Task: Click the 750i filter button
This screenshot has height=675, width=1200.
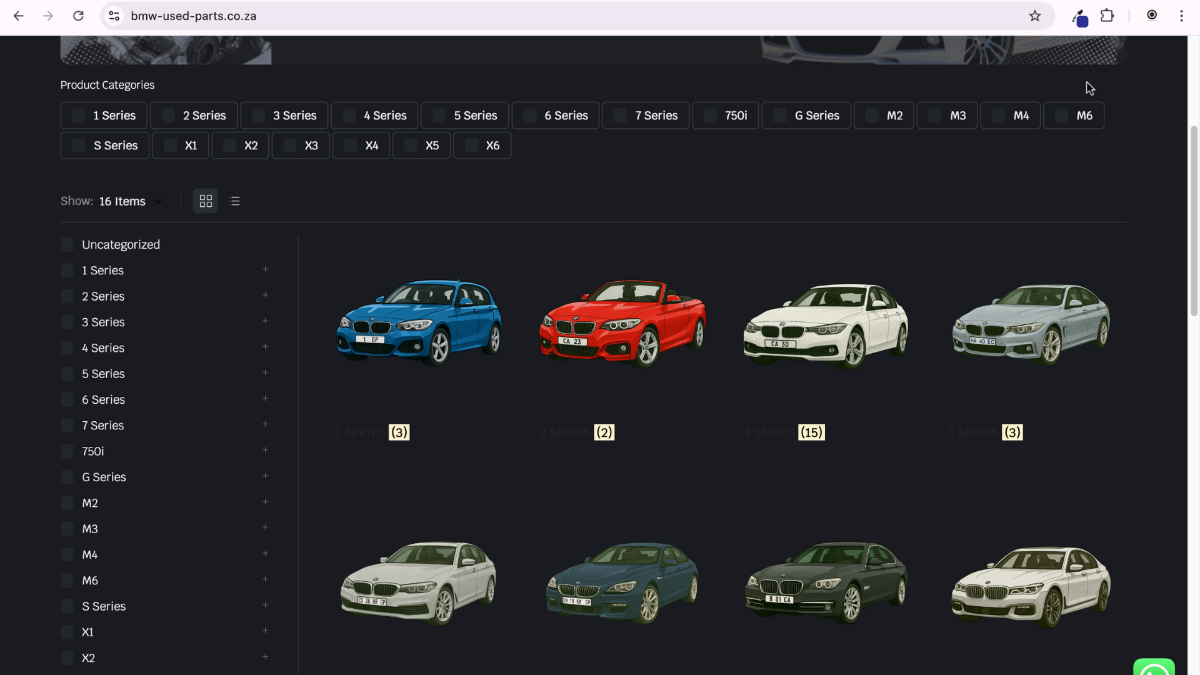Action: (x=725, y=115)
